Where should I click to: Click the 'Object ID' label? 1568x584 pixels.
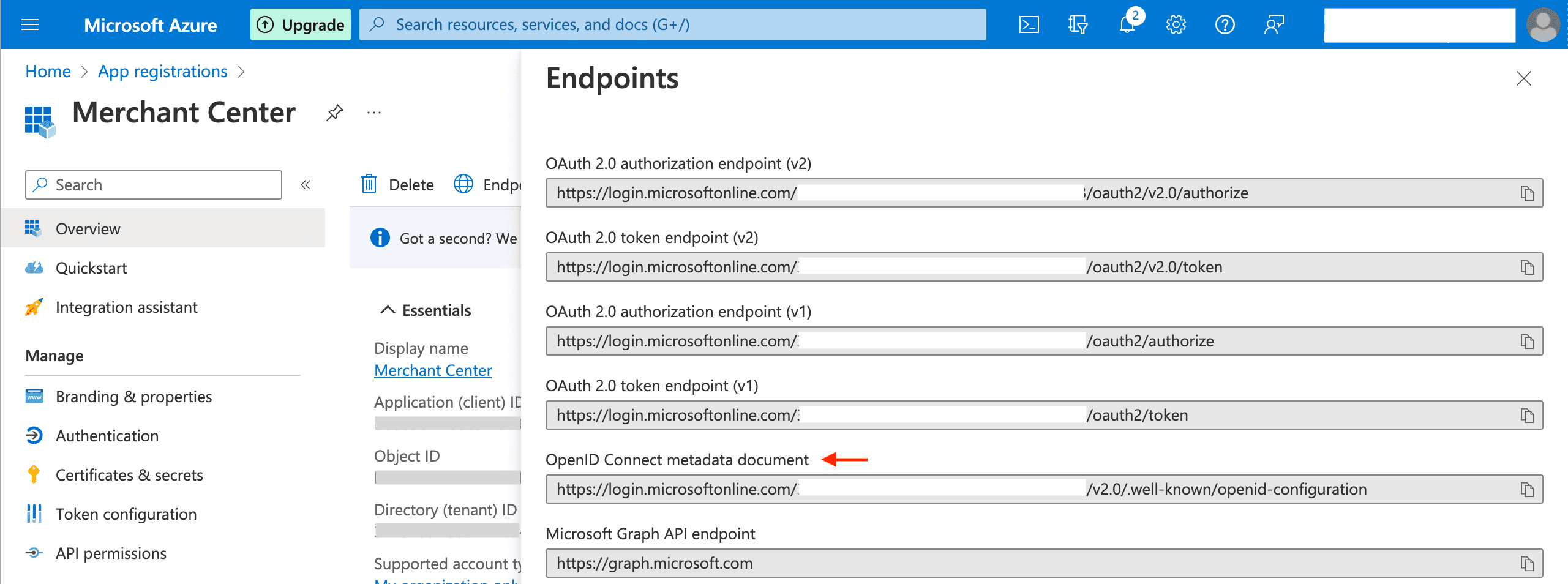[407, 456]
